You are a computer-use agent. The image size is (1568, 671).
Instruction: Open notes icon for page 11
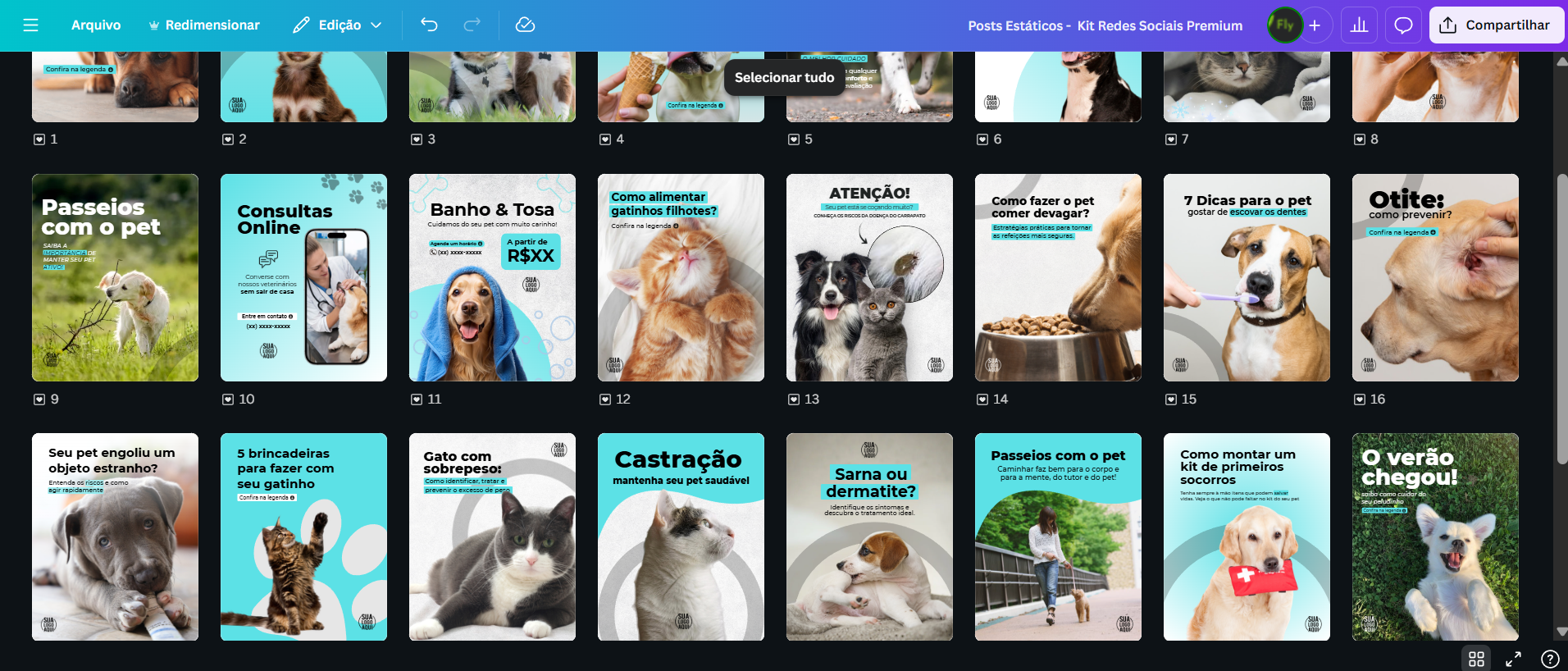417,399
